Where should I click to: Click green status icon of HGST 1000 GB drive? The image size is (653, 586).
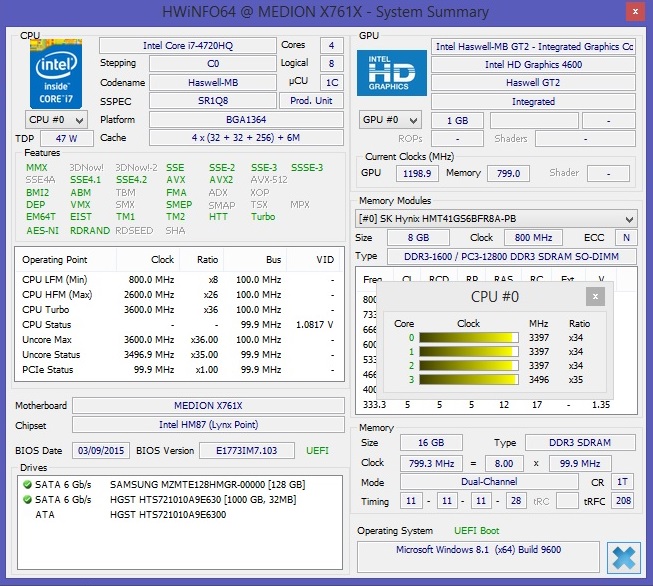(27, 499)
